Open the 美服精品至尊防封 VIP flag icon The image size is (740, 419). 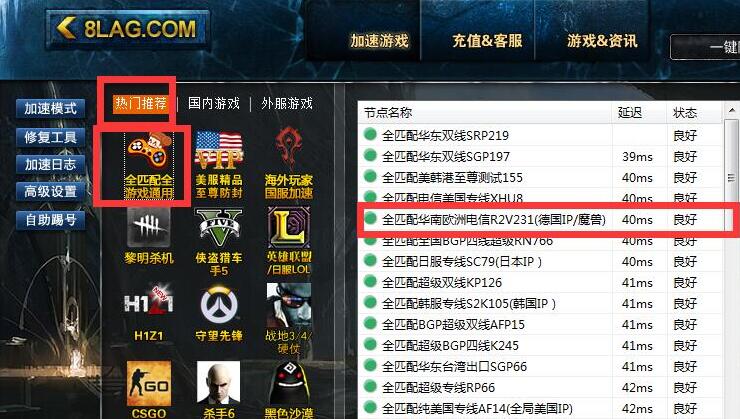tap(219, 166)
